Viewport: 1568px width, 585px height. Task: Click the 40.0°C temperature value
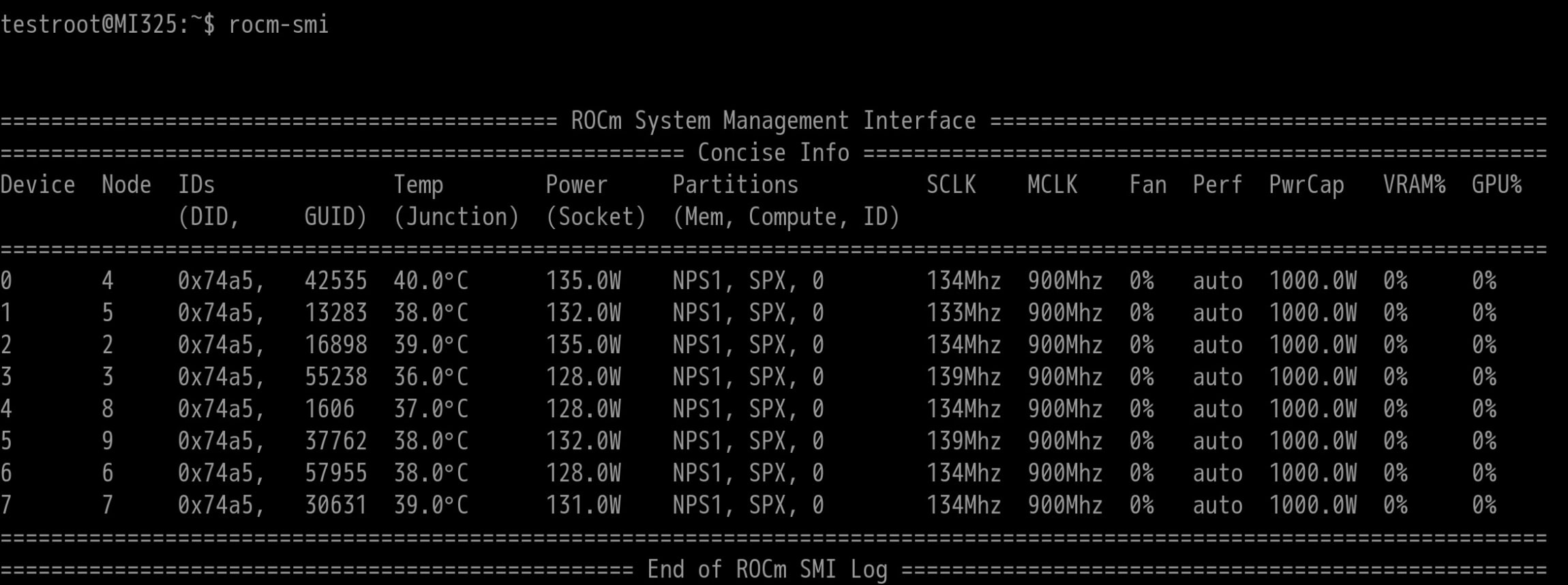pyautogui.click(x=431, y=281)
